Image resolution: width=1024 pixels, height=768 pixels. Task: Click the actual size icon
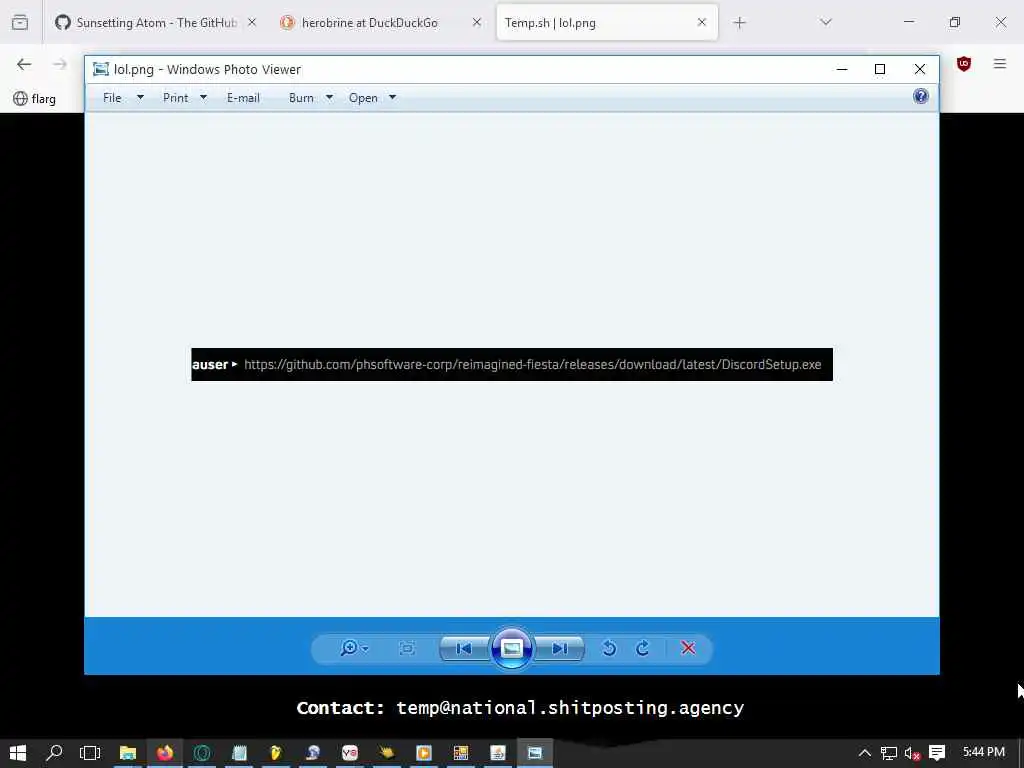point(407,648)
